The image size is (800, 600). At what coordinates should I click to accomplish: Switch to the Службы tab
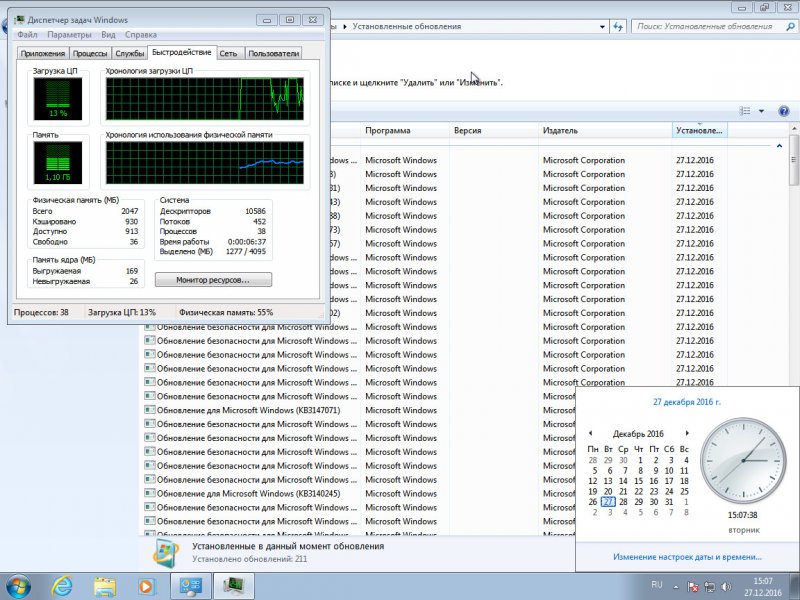pyautogui.click(x=130, y=54)
